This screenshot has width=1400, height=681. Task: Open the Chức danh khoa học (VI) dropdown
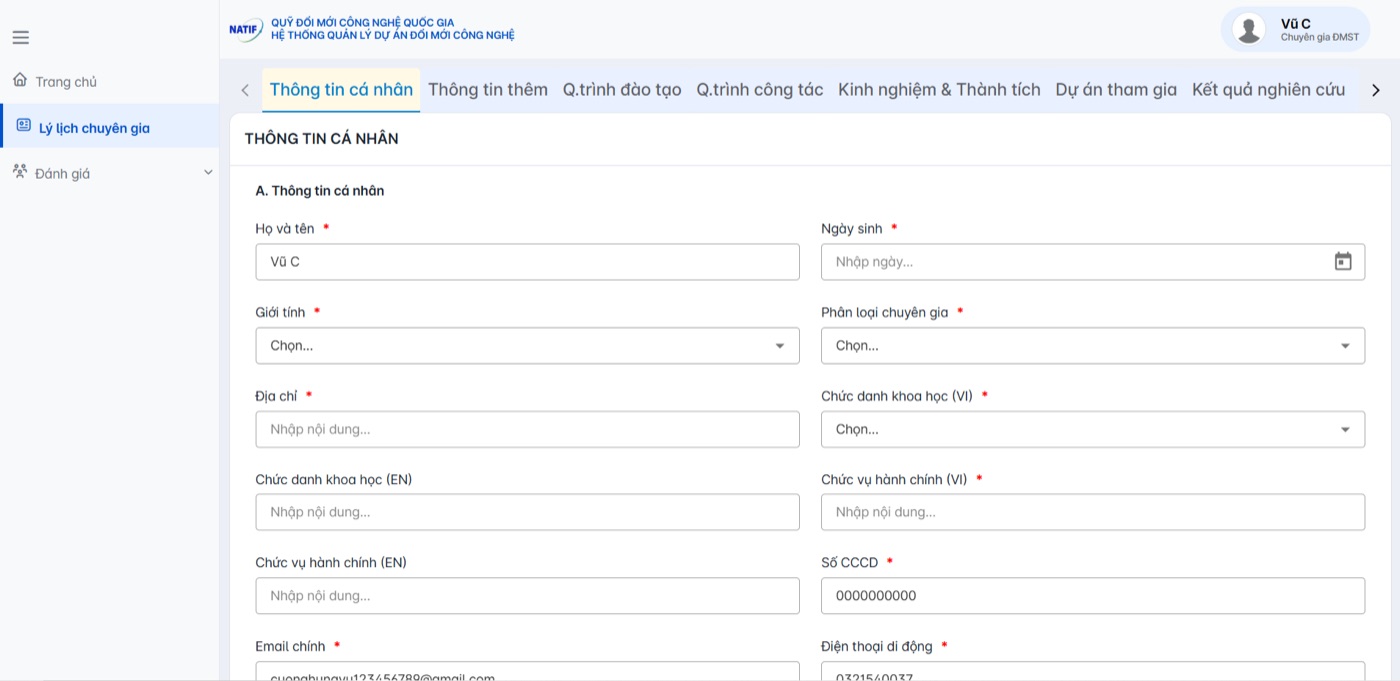click(1093, 429)
